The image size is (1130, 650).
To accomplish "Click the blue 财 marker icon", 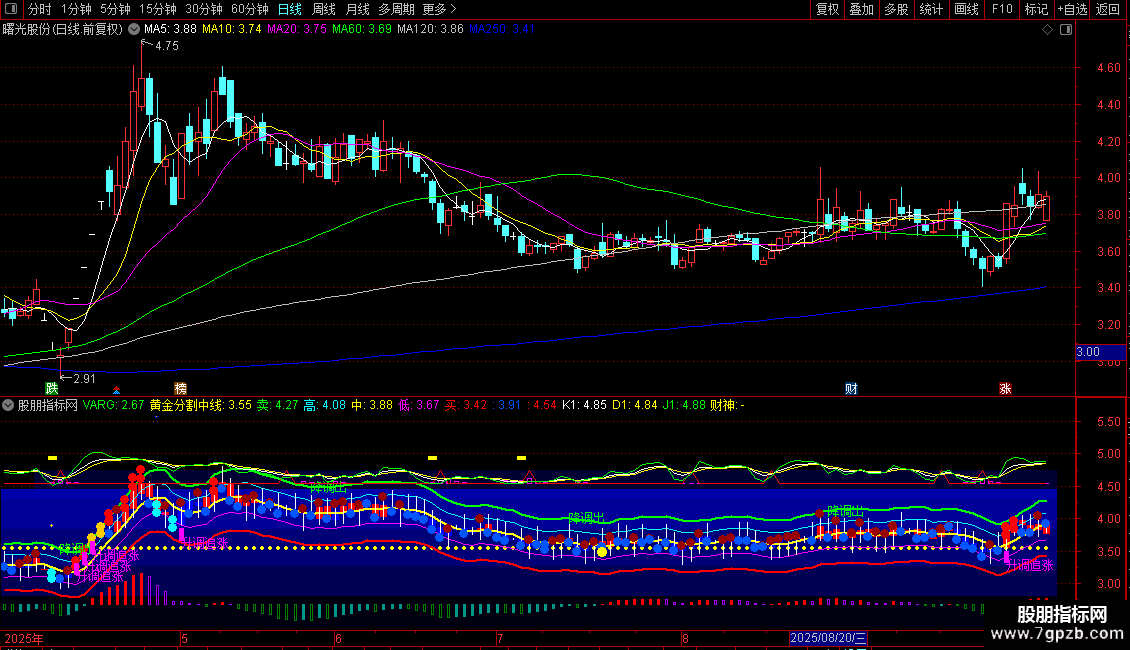I will [x=851, y=388].
